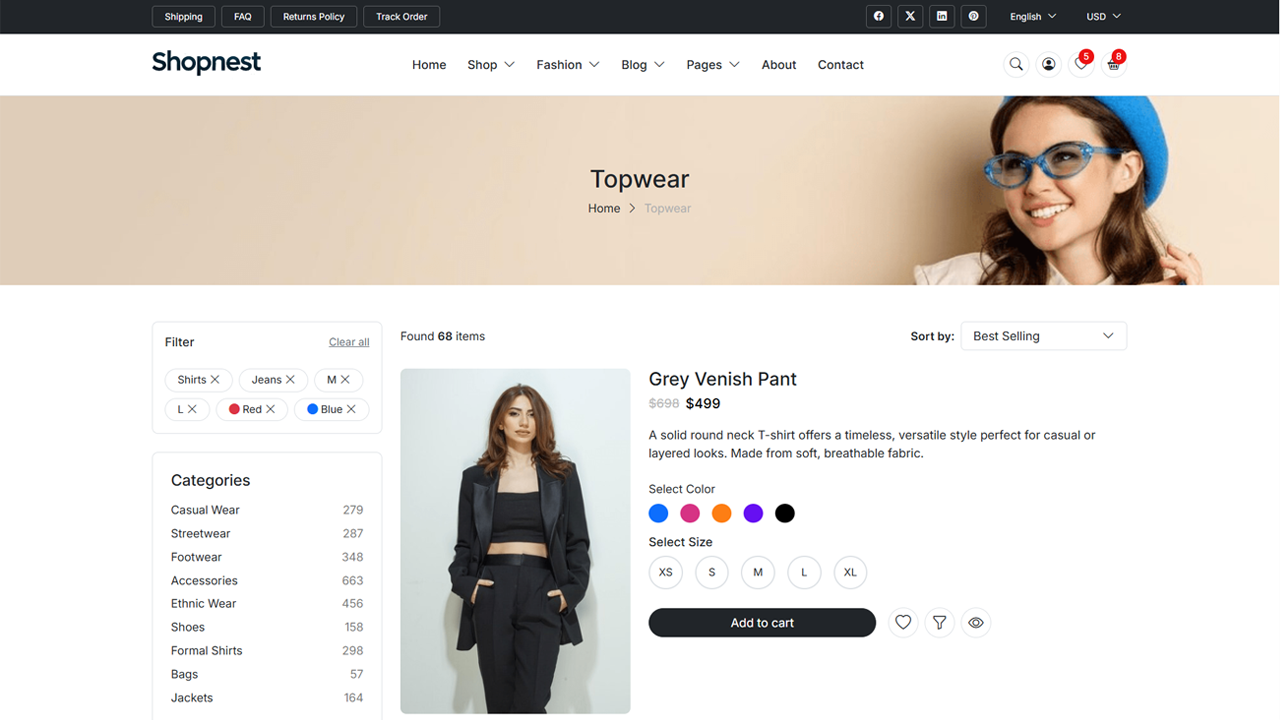Choose size XL option

(x=850, y=572)
